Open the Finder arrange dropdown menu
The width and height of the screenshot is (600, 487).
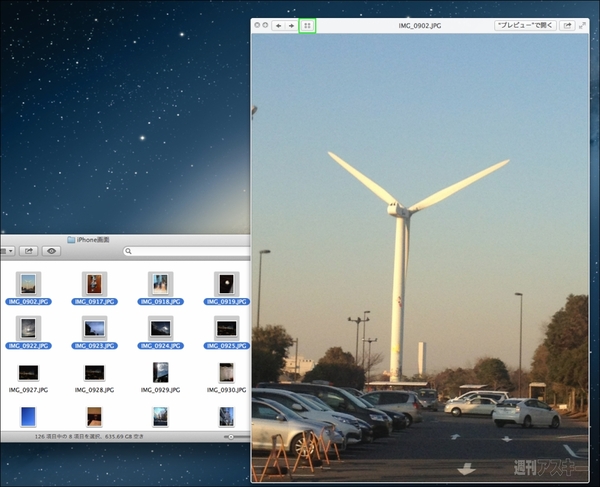click(x=5, y=252)
